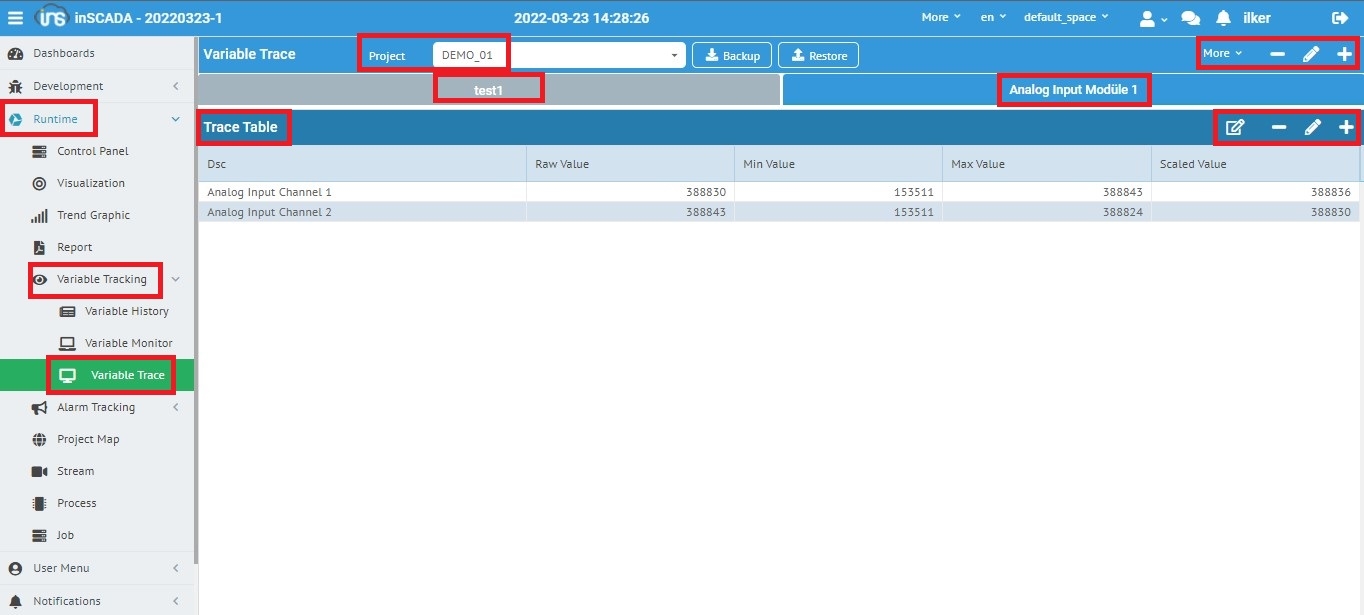Click the pencil icon in Variable Trace header
Image resolution: width=1364 pixels, height=615 pixels.
click(x=1311, y=54)
